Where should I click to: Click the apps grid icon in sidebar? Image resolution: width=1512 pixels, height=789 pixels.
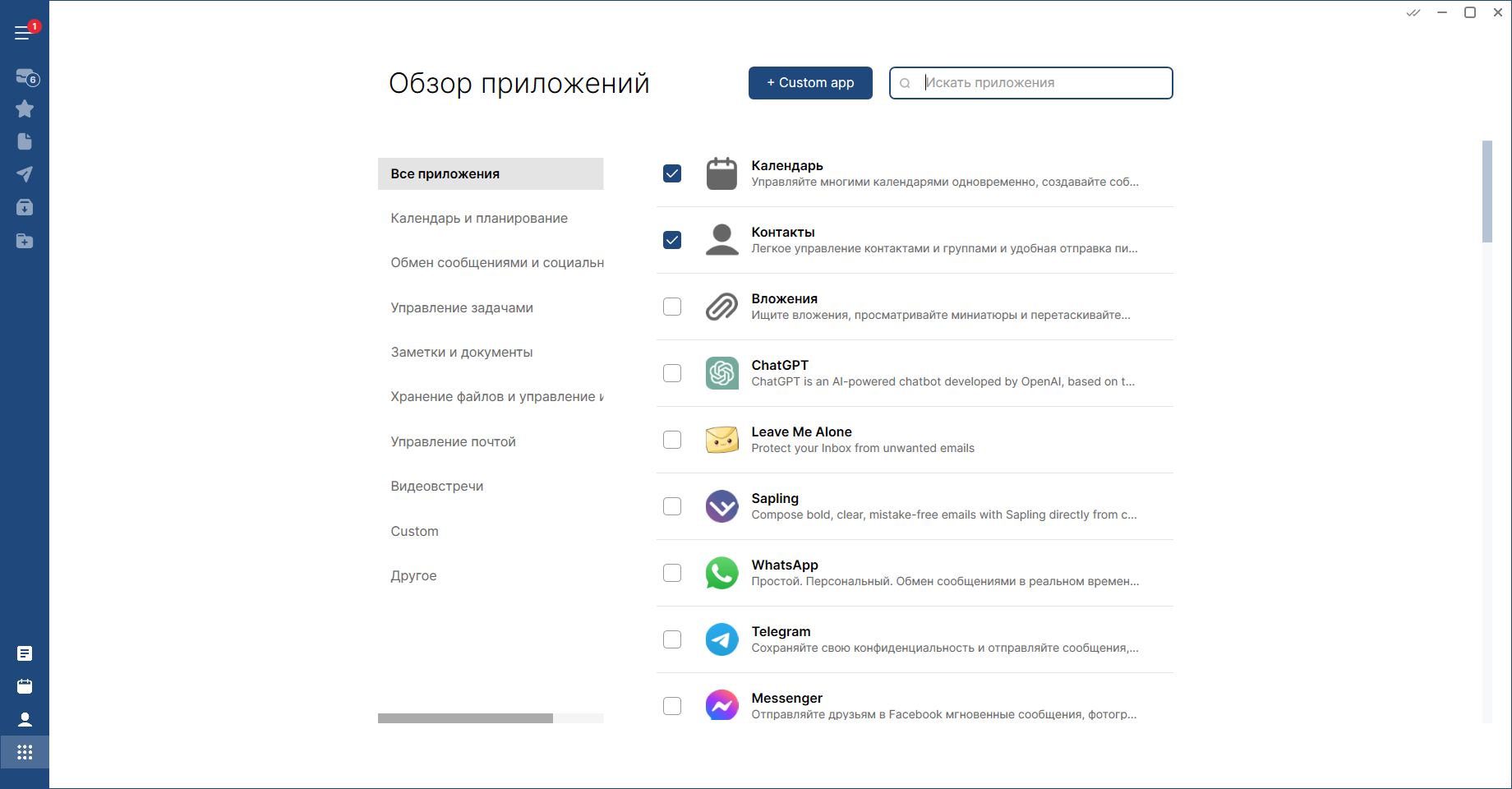point(25,752)
